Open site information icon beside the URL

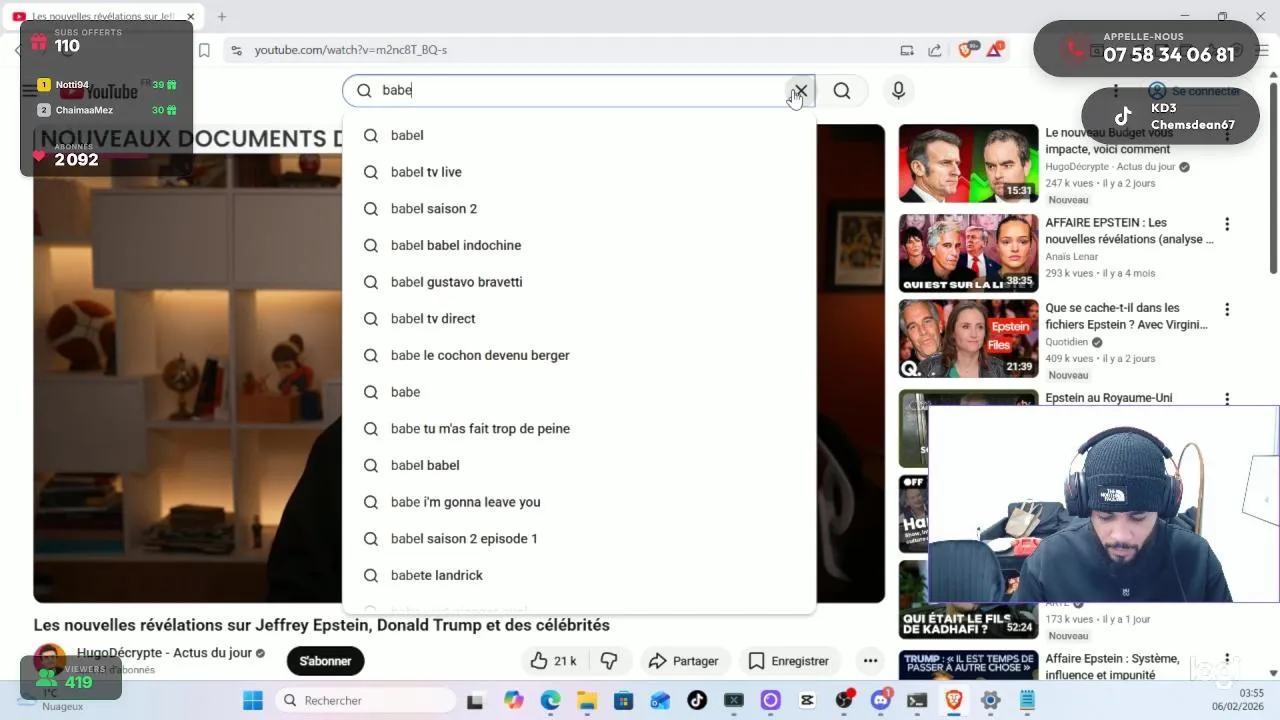pyautogui.click(x=235, y=50)
